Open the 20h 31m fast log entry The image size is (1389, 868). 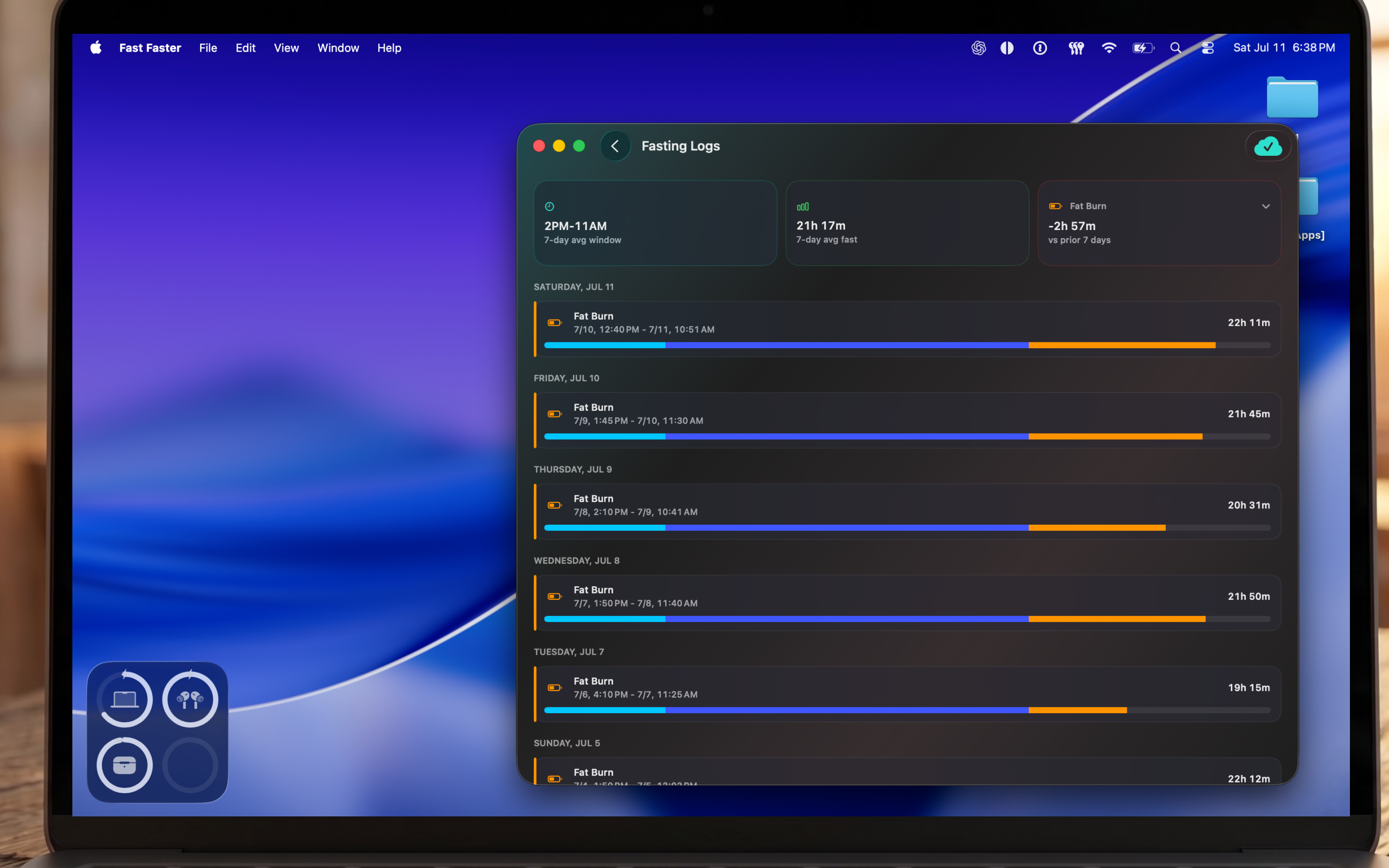tap(907, 512)
